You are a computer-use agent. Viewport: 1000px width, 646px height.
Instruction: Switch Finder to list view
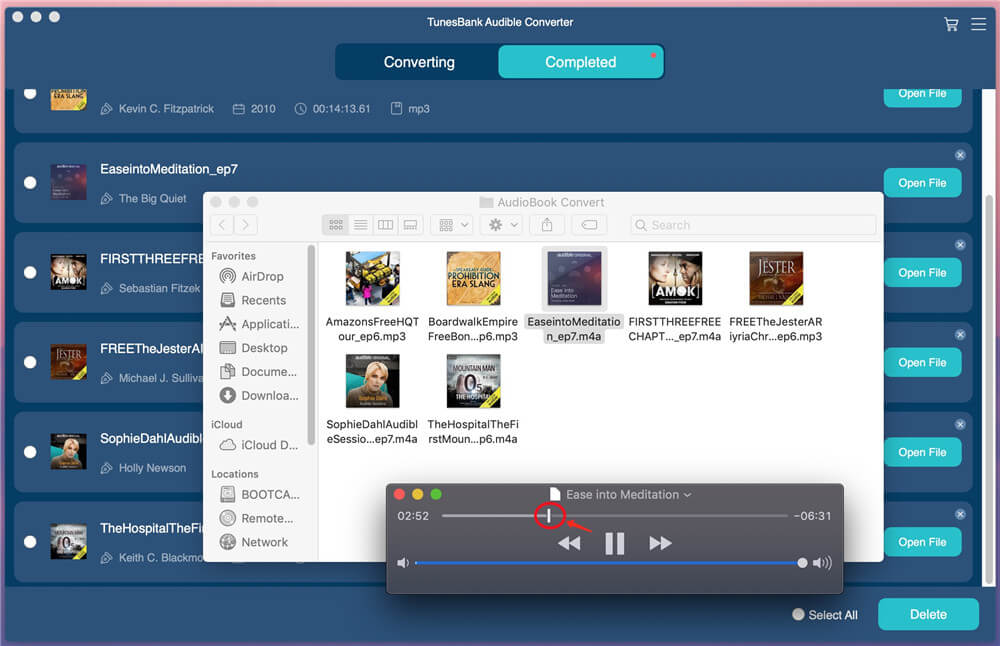coord(360,224)
